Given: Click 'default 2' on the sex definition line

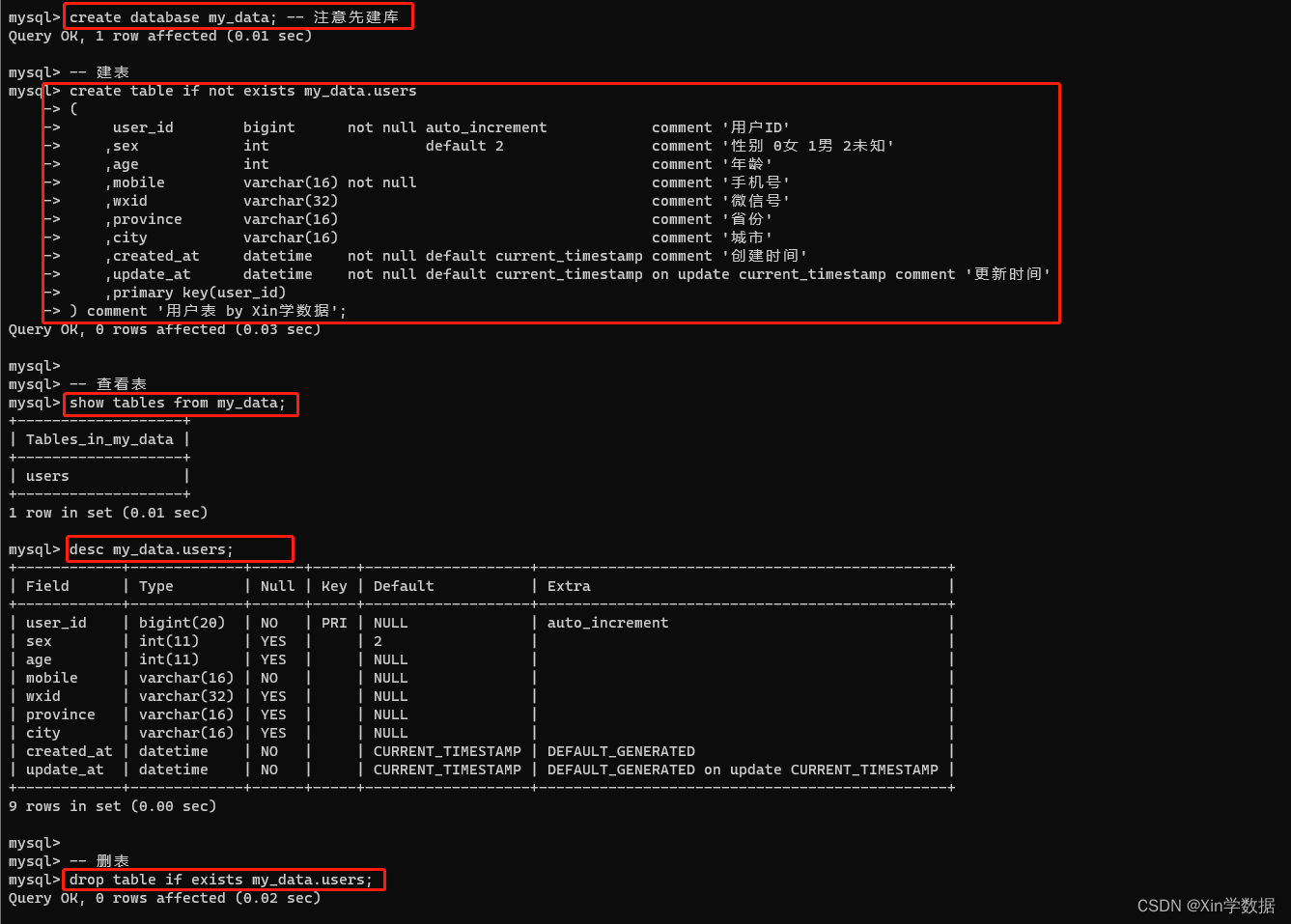Looking at the screenshot, I should tap(464, 146).
